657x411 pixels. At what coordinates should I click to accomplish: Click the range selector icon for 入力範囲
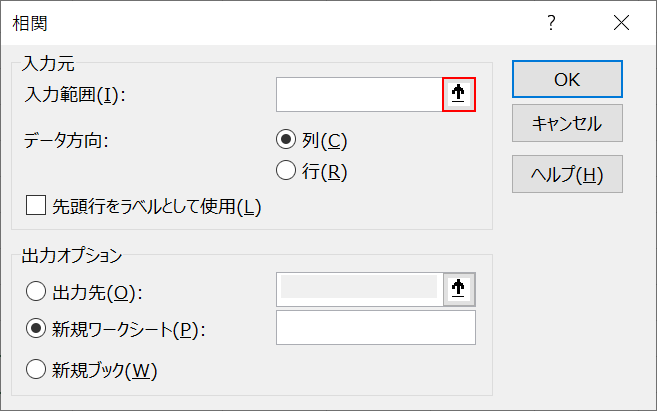pyautogui.click(x=458, y=95)
